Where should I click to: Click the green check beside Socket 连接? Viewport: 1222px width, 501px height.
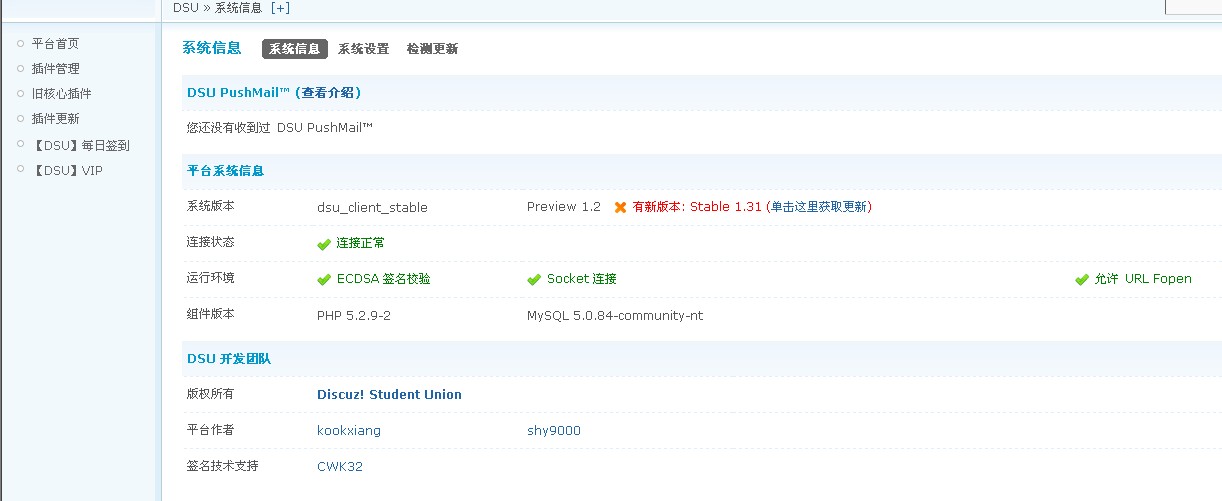click(534, 280)
